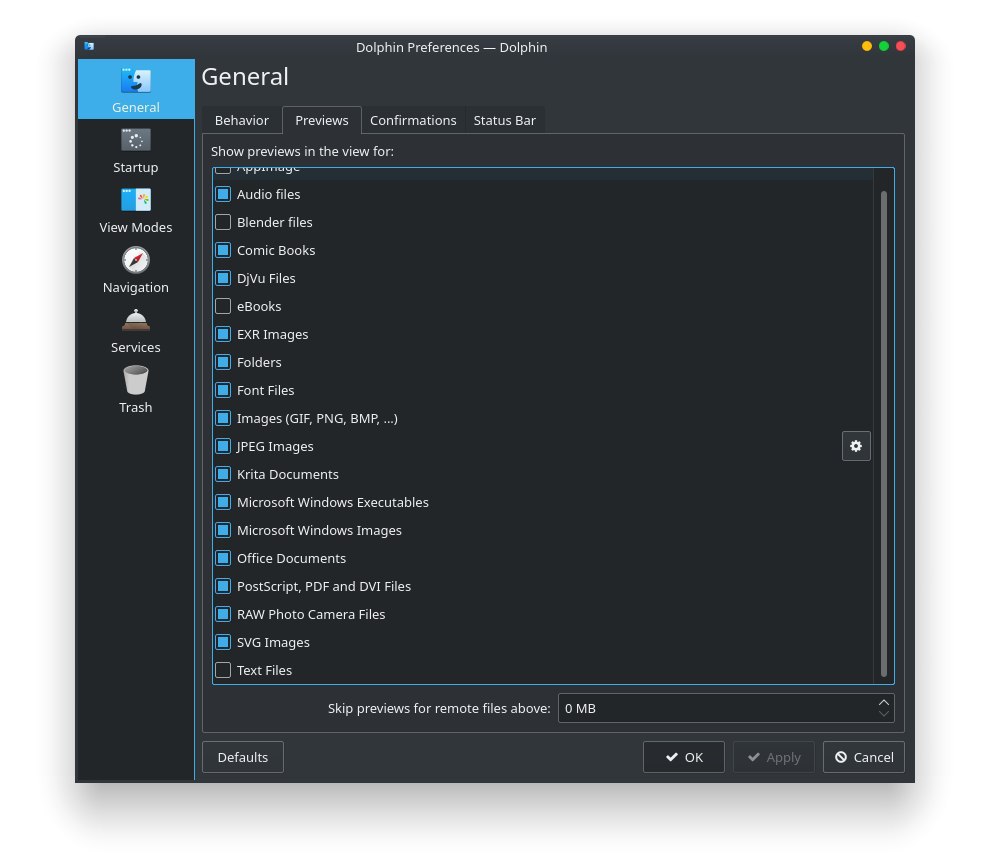Open the Trash settings category
The image size is (990, 868).
(x=135, y=390)
